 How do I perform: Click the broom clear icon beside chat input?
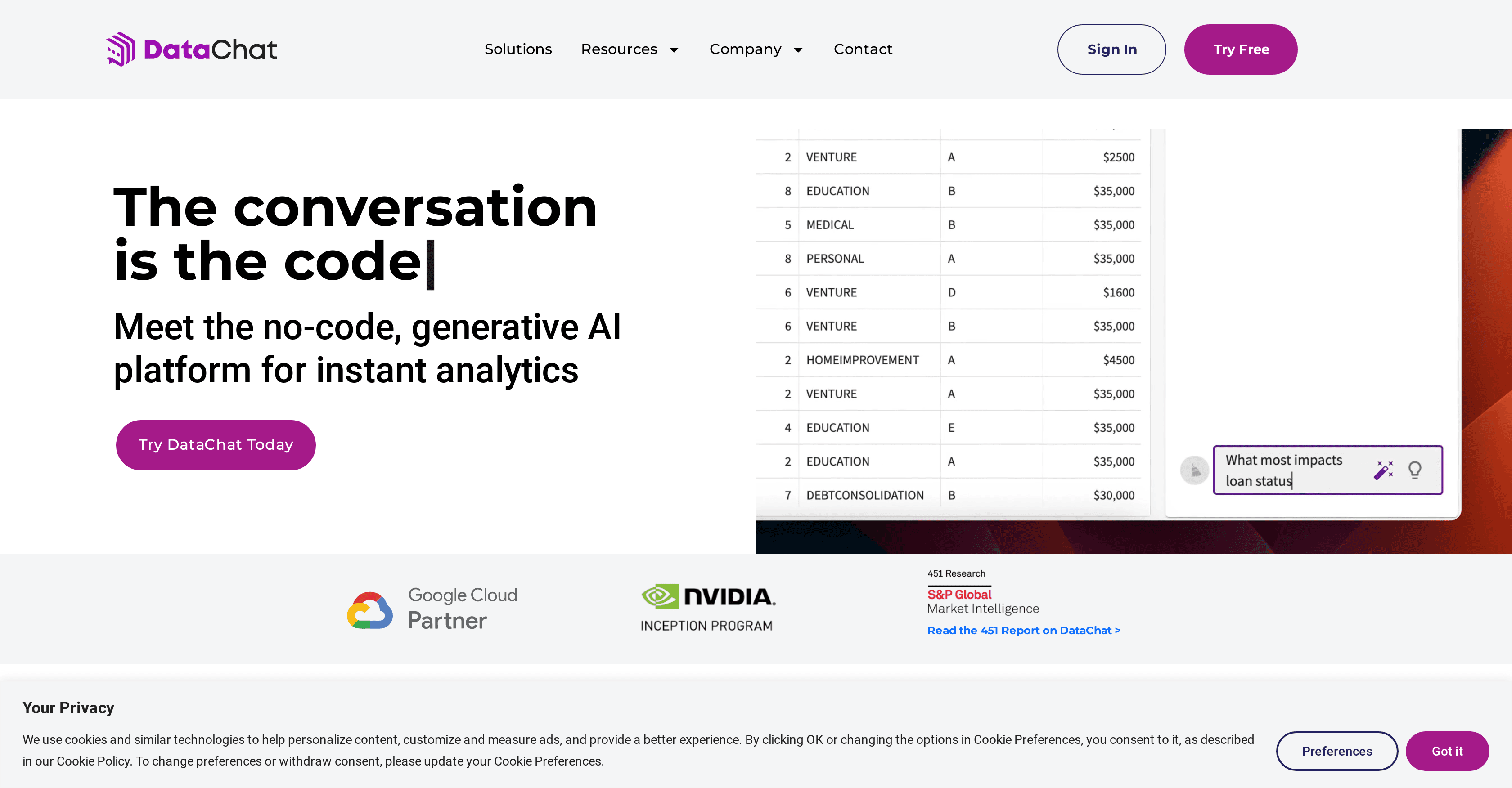[1194, 470]
